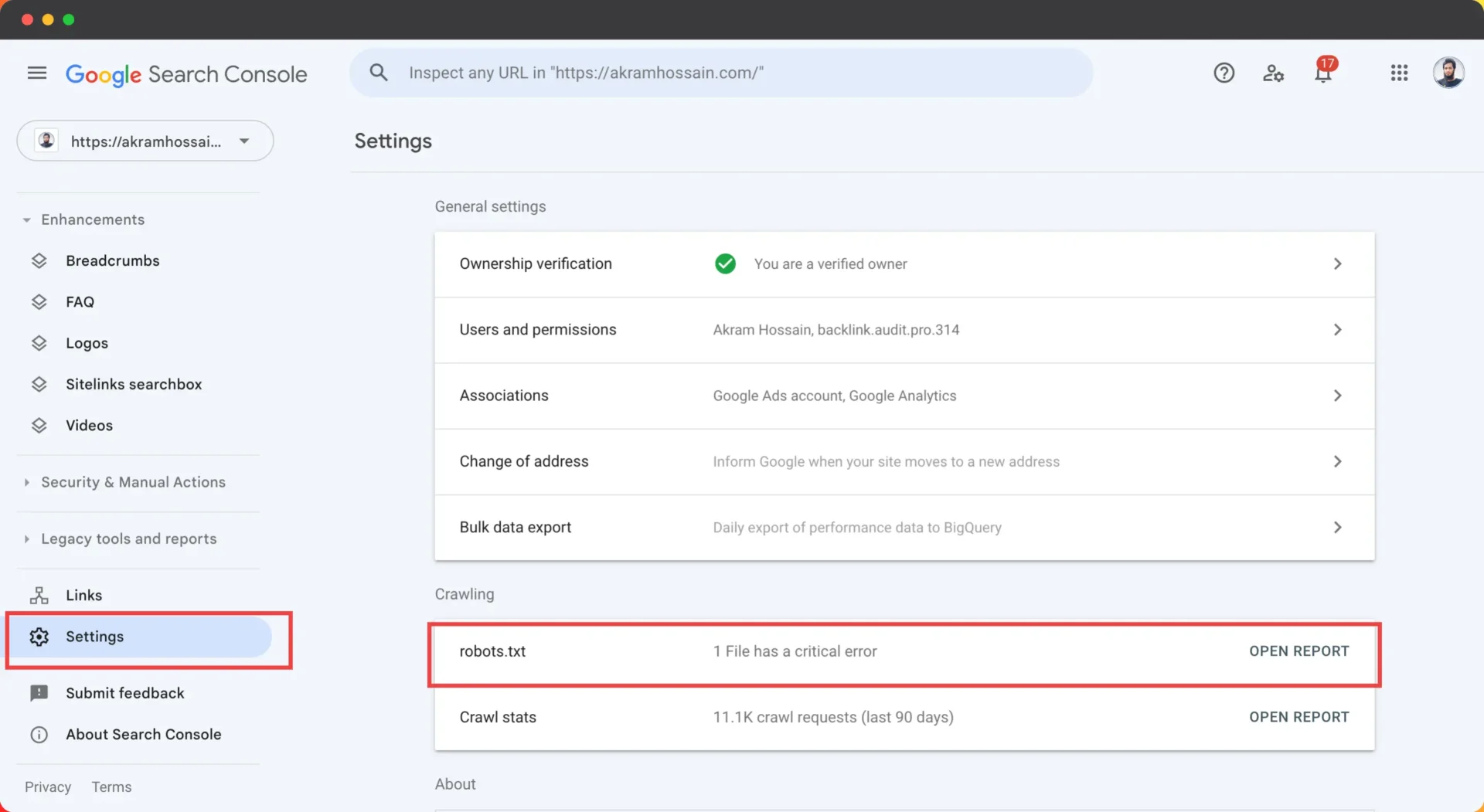Click the search magnifier icon
This screenshot has height=812, width=1484.
pyautogui.click(x=379, y=73)
